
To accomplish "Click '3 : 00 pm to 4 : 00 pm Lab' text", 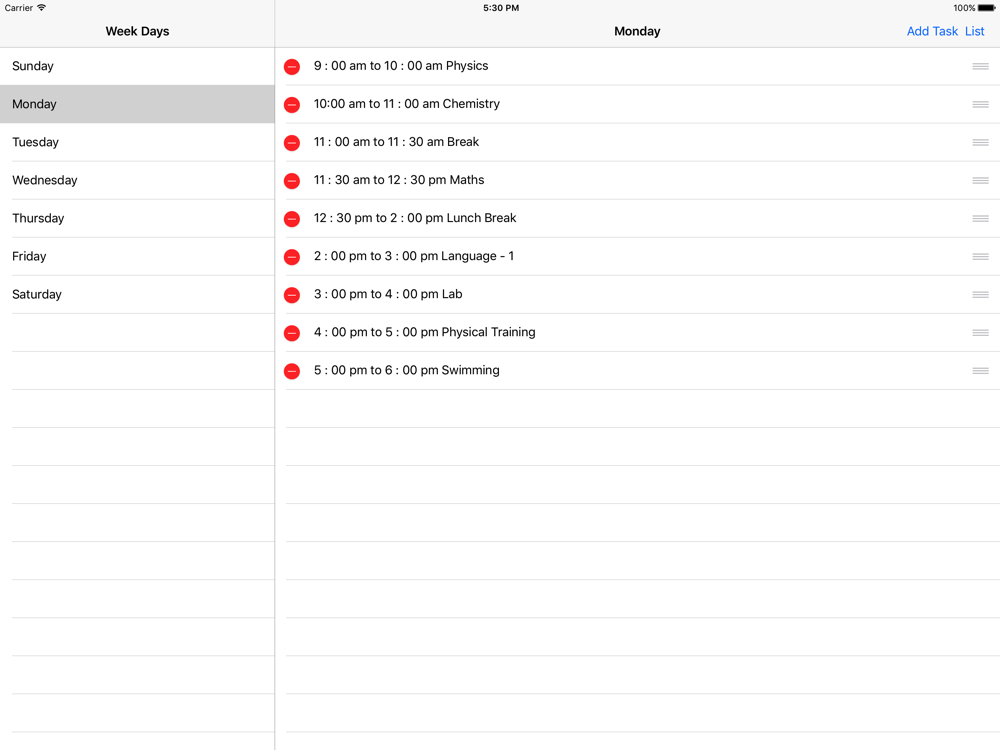I will click(x=388, y=294).
